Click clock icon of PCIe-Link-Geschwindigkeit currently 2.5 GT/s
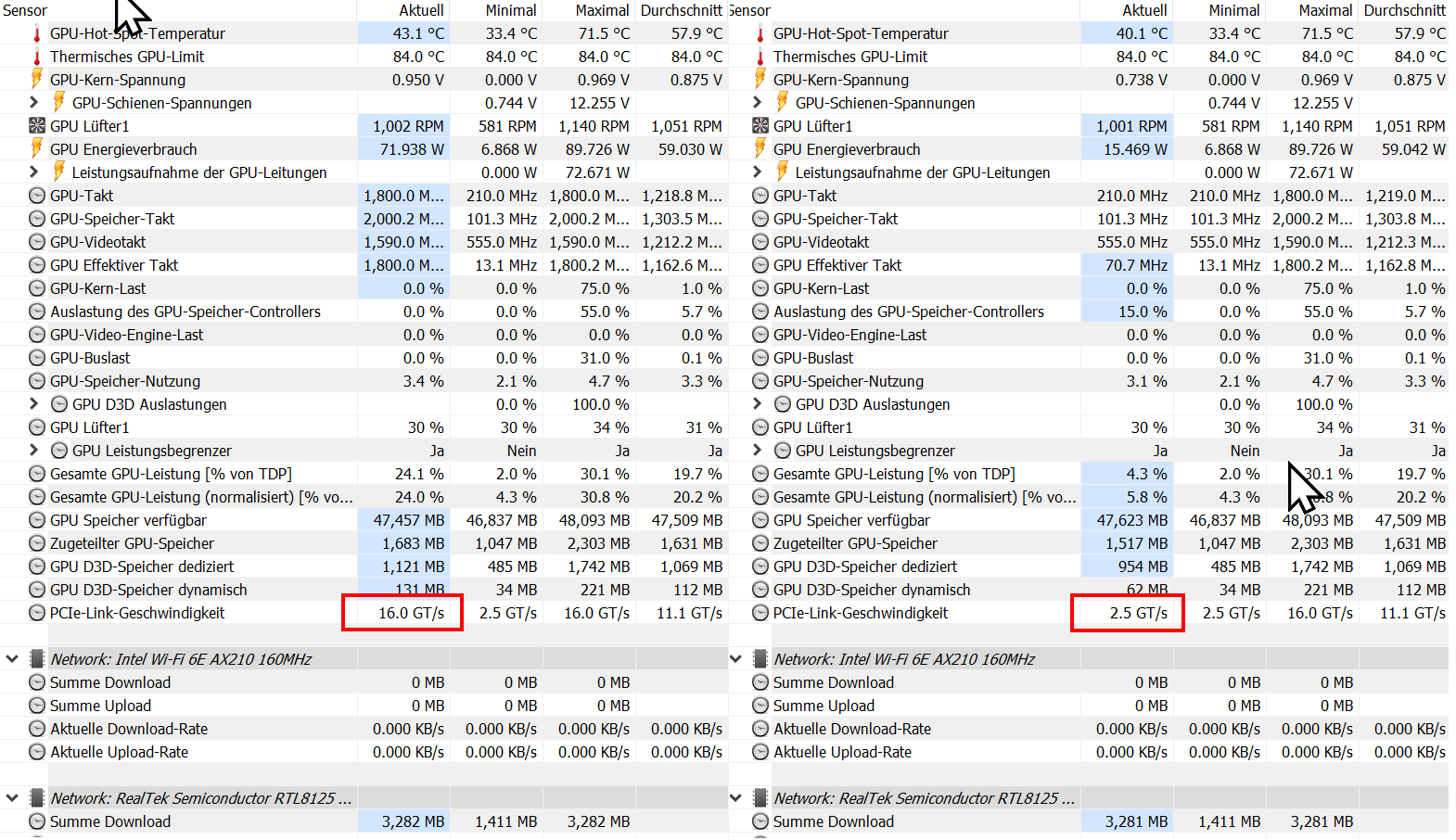This screenshot has width=1456, height=840. click(x=760, y=613)
